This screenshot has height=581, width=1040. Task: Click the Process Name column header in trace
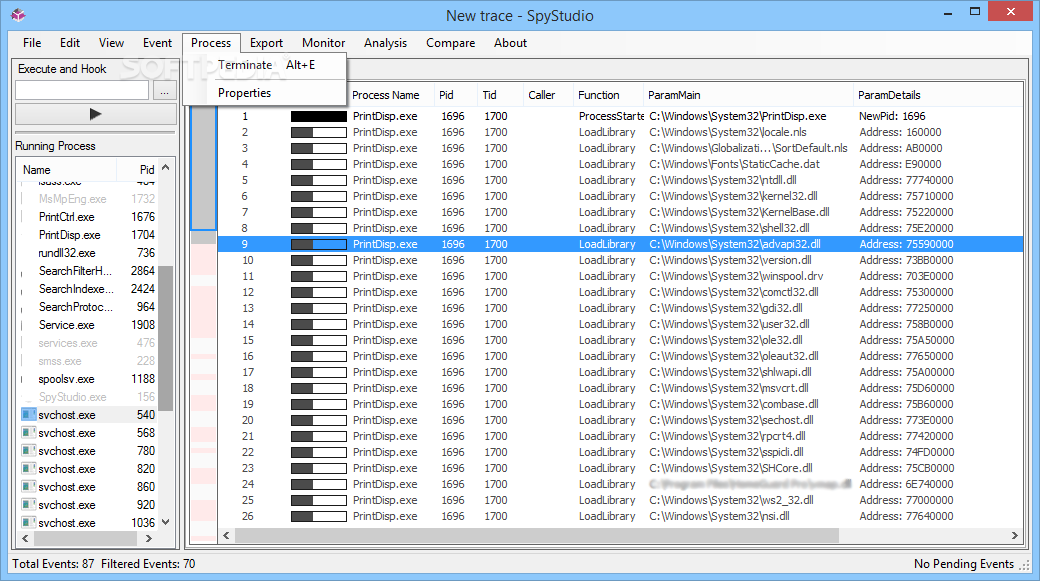click(x=391, y=95)
